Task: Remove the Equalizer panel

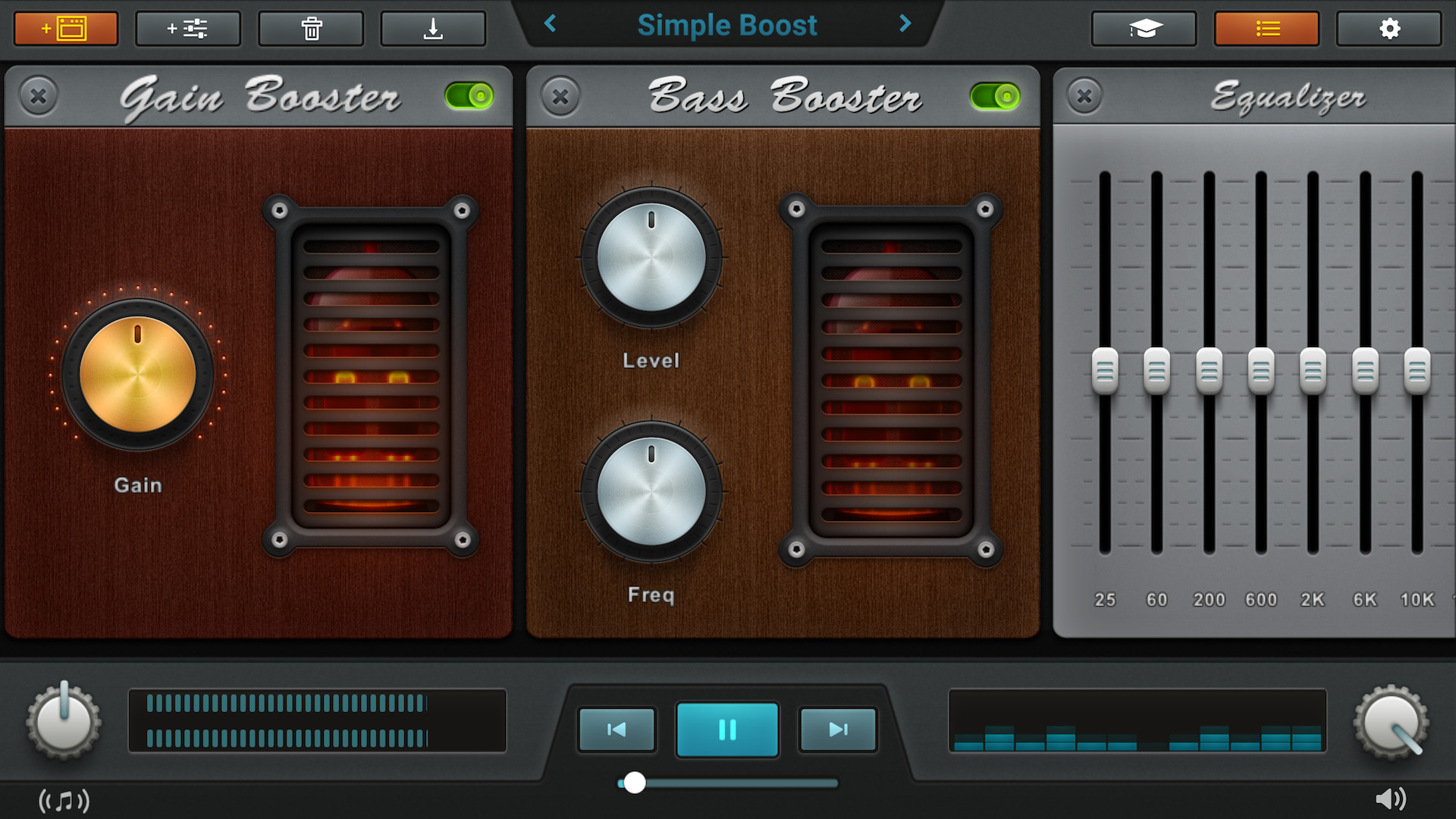Action: point(1084,96)
